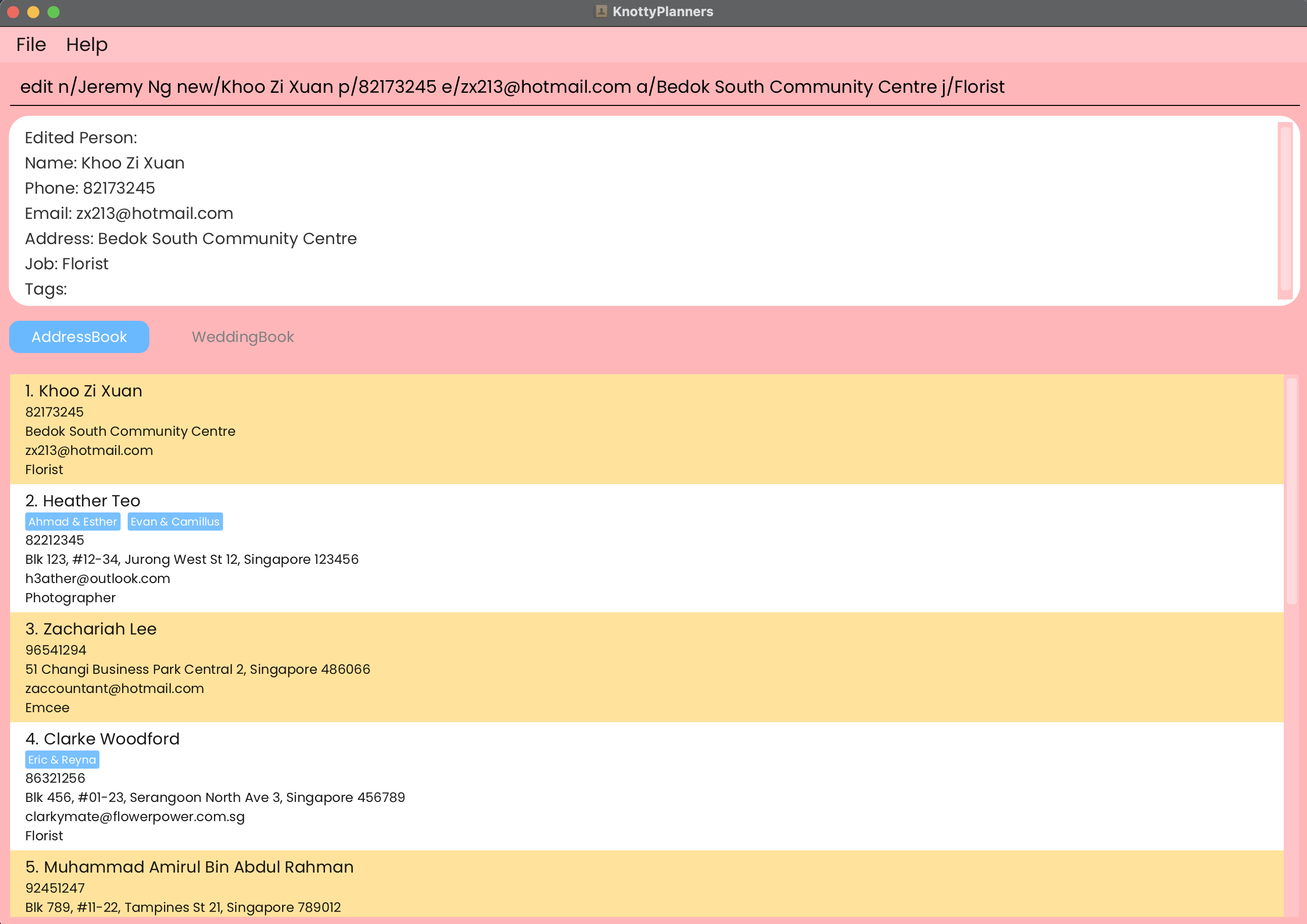
Task: Click the yellow window minimize button
Action: click(33, 12)
